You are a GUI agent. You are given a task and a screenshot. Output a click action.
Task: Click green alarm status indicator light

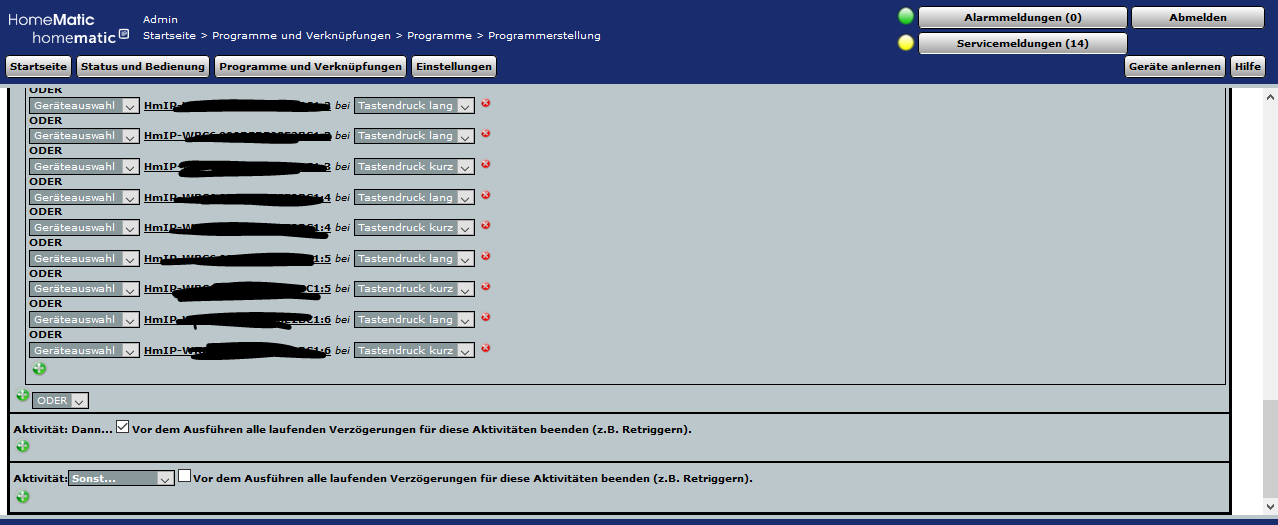pos(906,16)
